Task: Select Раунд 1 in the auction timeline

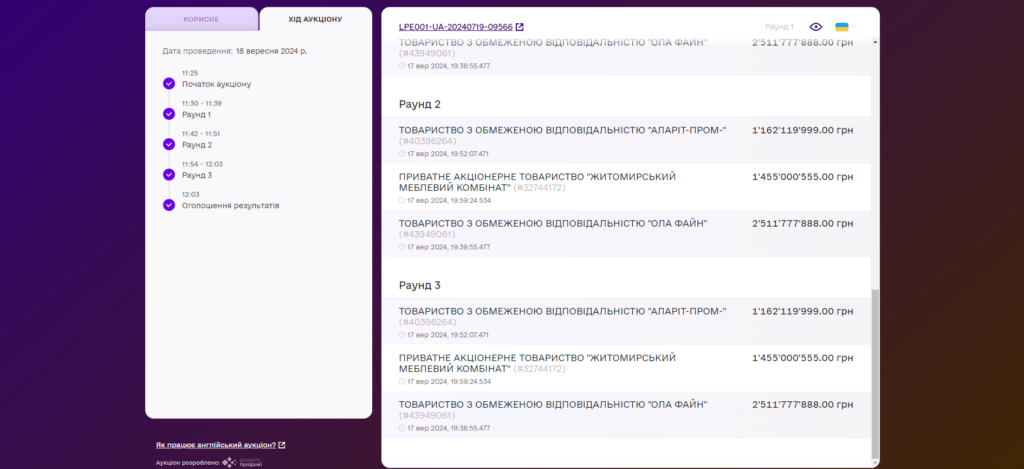Action: pos(197,114)
